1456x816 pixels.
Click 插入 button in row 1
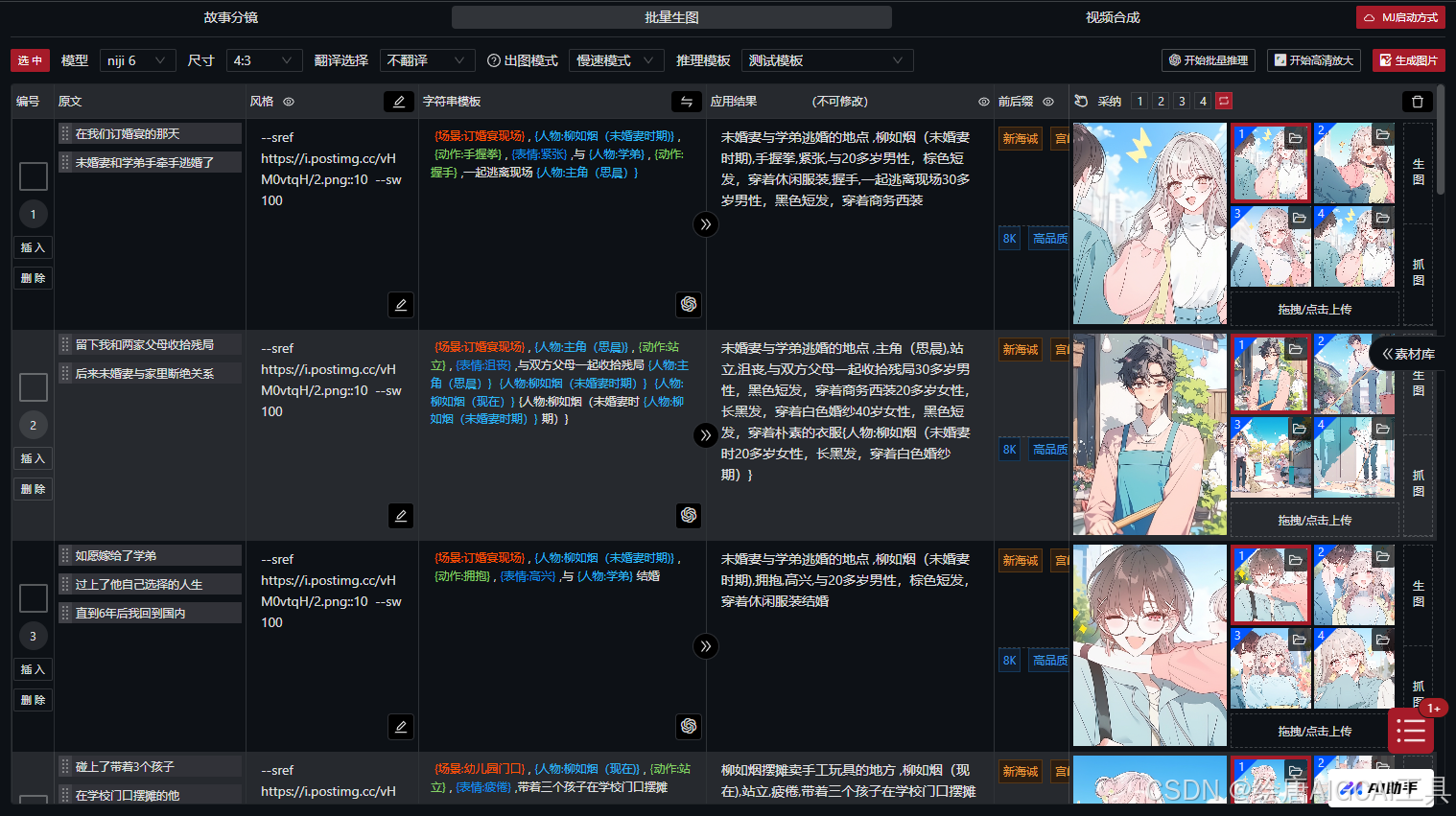click(33, 247)
